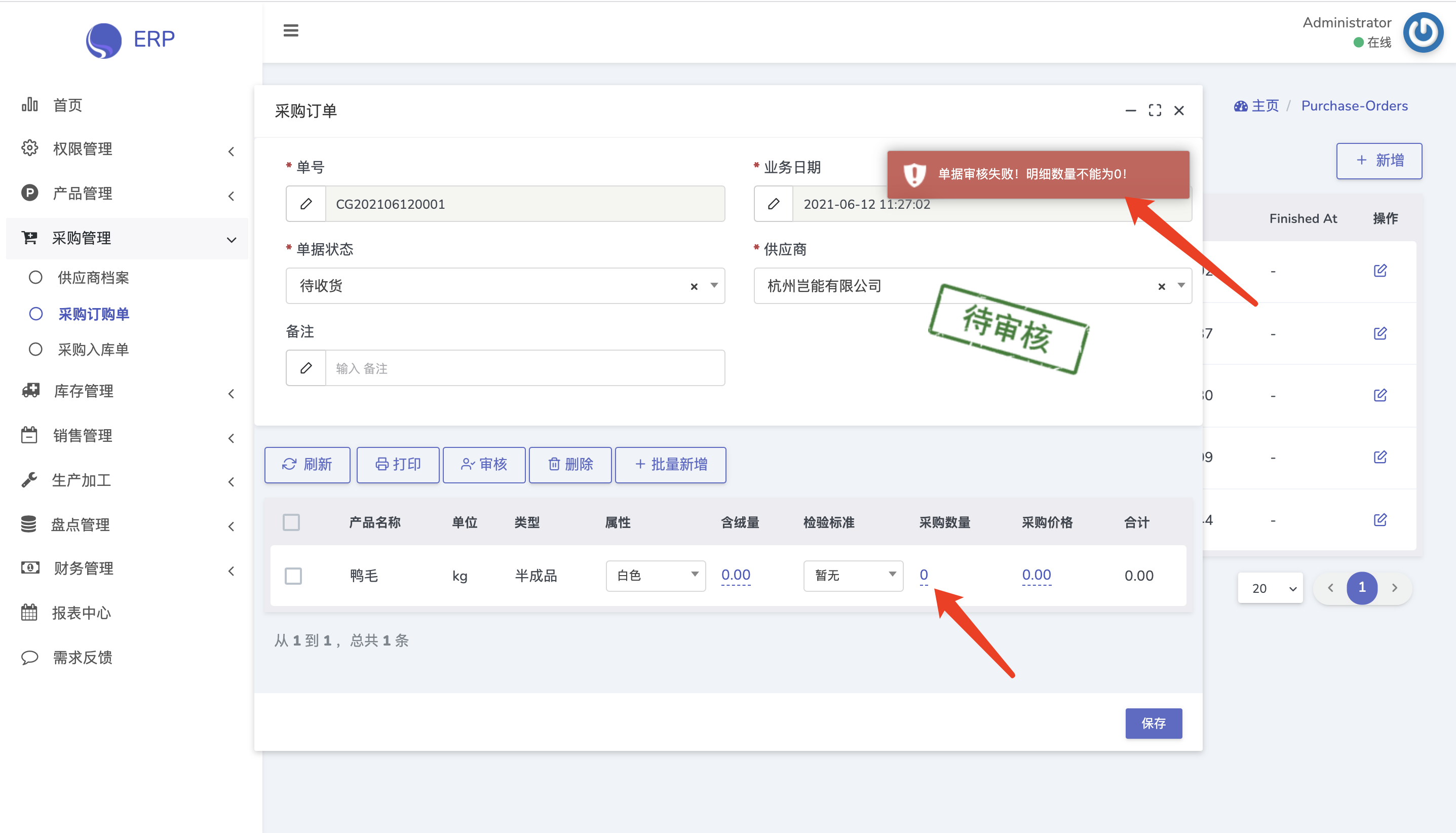The height and width of the screenshot is (833, 1456).
Task: Click the 输入 备注 input field
Action: (x=524, y=368)
